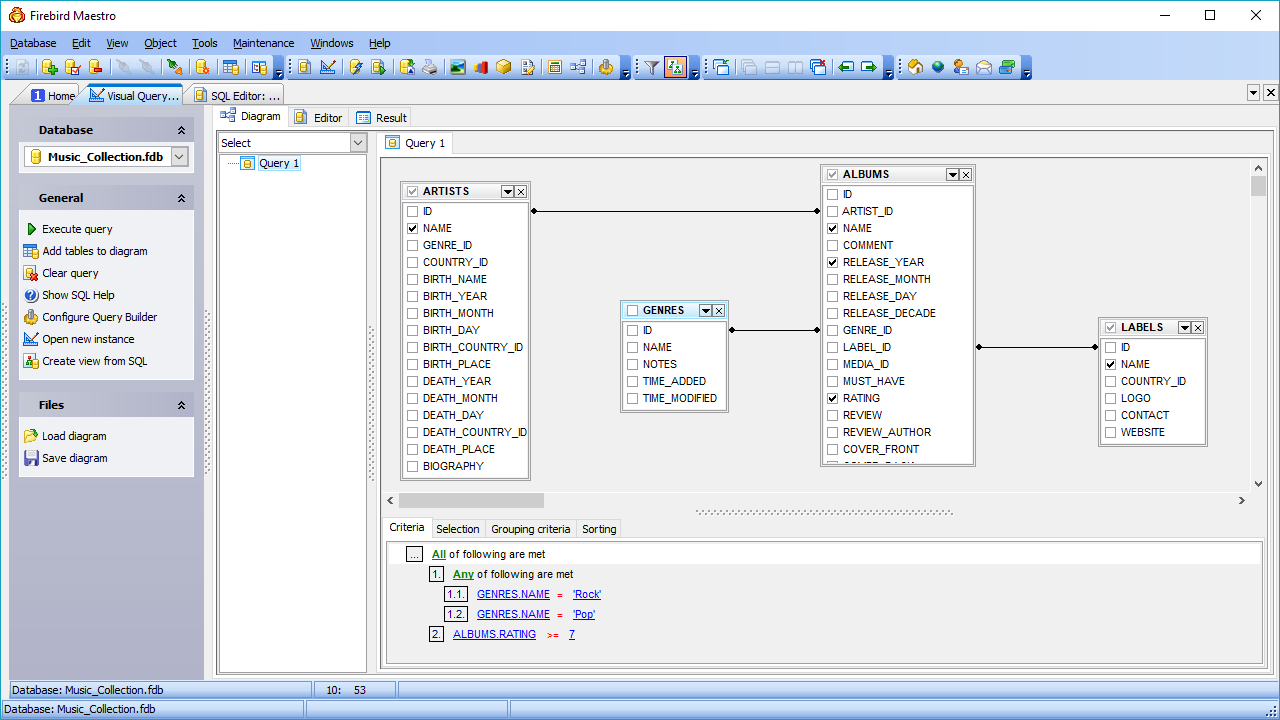Uncheck RELEASE_YEAR in ALBUMS table

pos(832,262)
